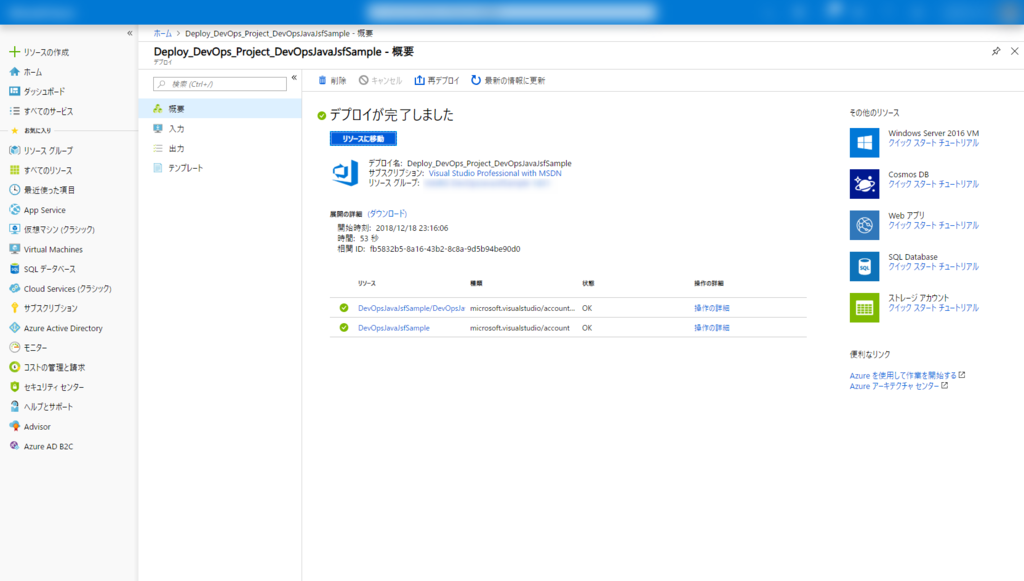The height and width of the screenshot is (581, 1024).
Task: Click the リソースに移動 button
Action: pos(363,138)
